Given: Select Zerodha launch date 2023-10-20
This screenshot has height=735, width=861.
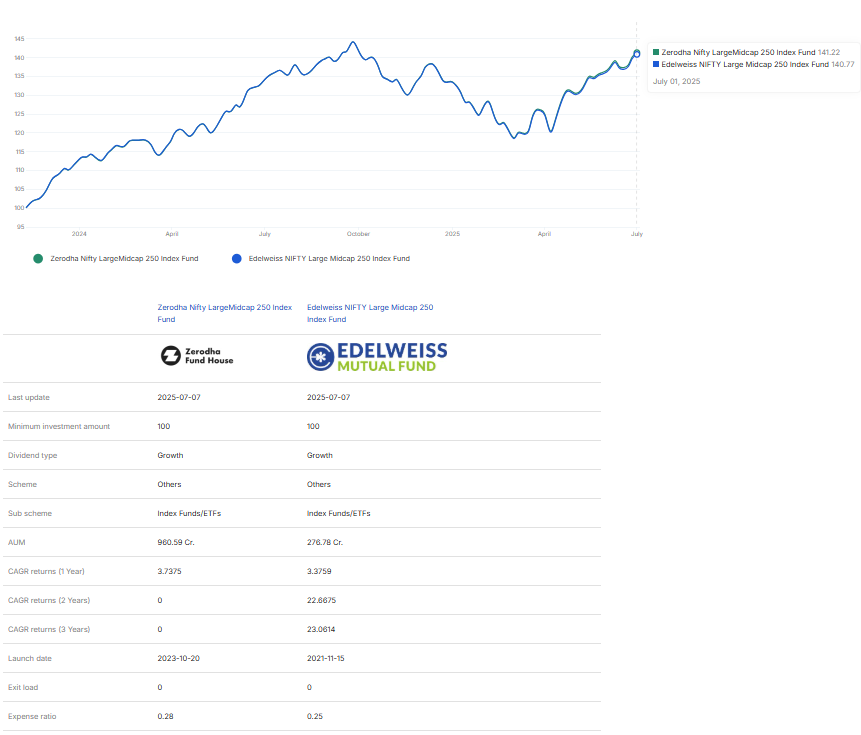Looking at the screenshot, I should 178,659.
